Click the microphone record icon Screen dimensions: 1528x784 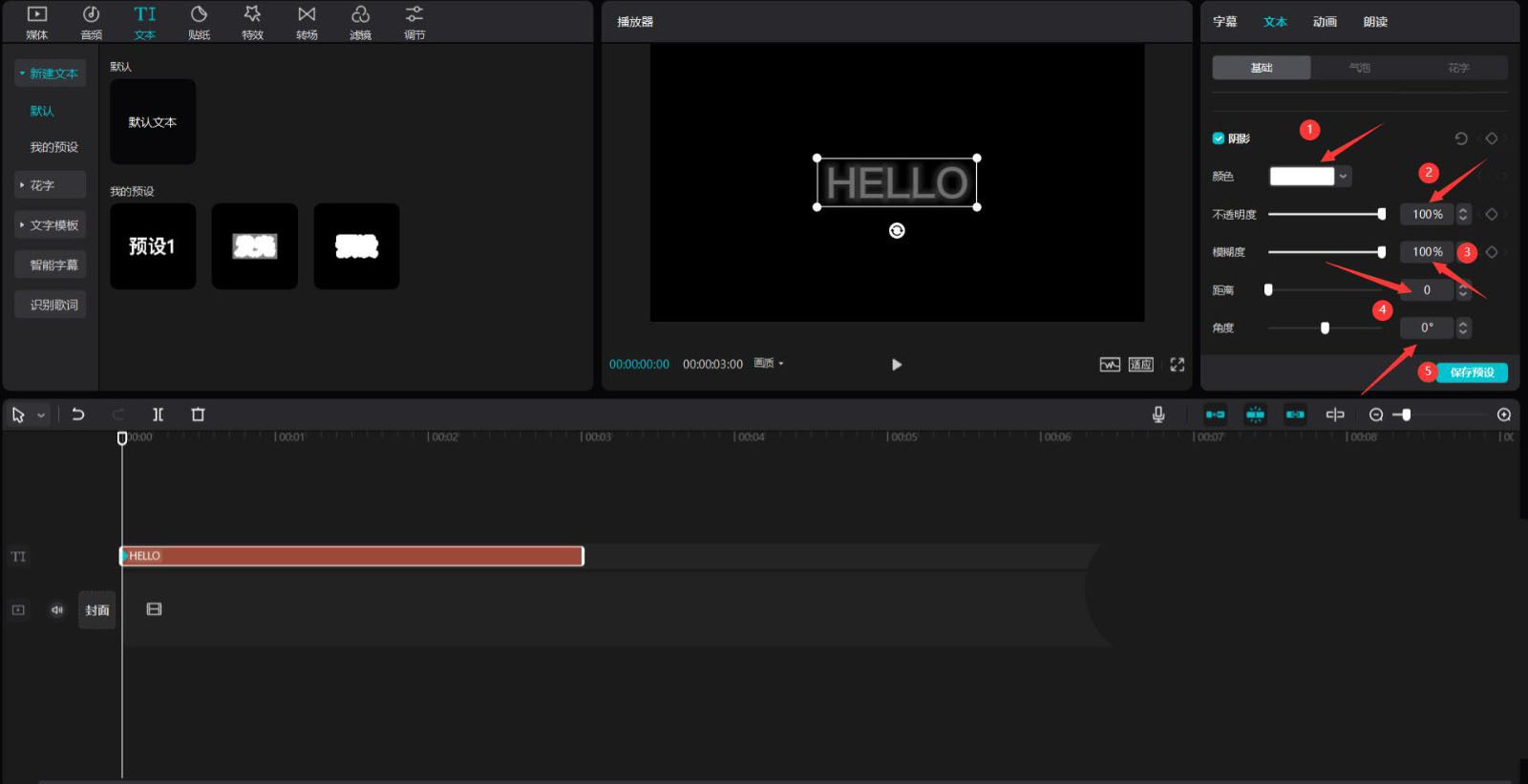pos(1157,414)
